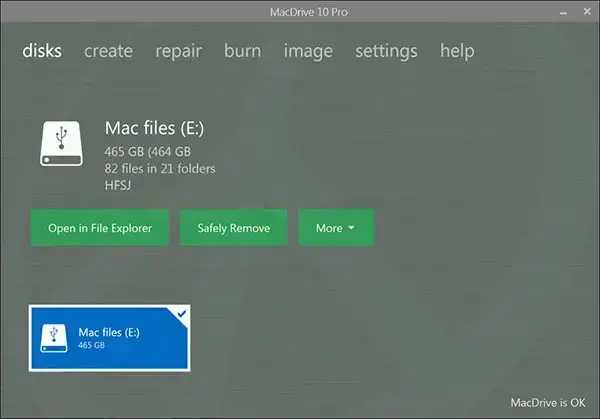Image resolution: width=600 pixels, height=419 pixels.
Task: Click the MacDrive 10 Pro window title
Action: (309, 12)
